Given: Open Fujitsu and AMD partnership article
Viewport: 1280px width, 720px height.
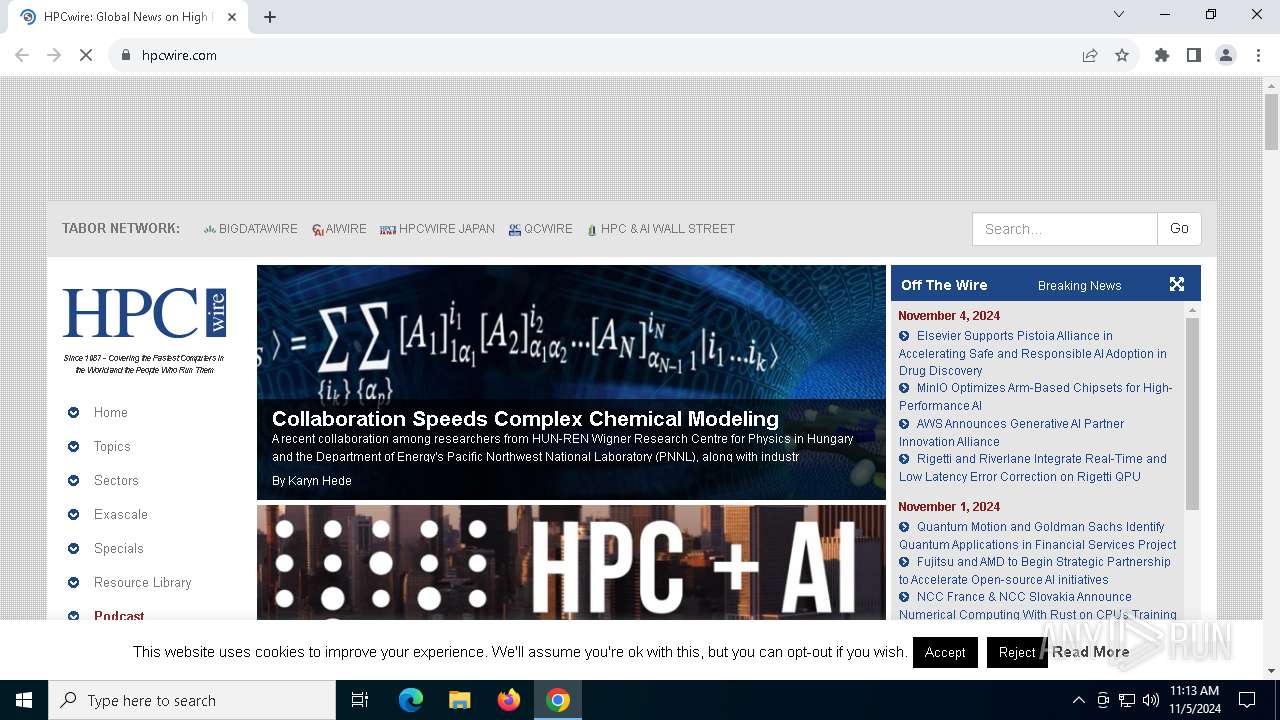Looking at the screenshot, I should (x=1034, y=570).
